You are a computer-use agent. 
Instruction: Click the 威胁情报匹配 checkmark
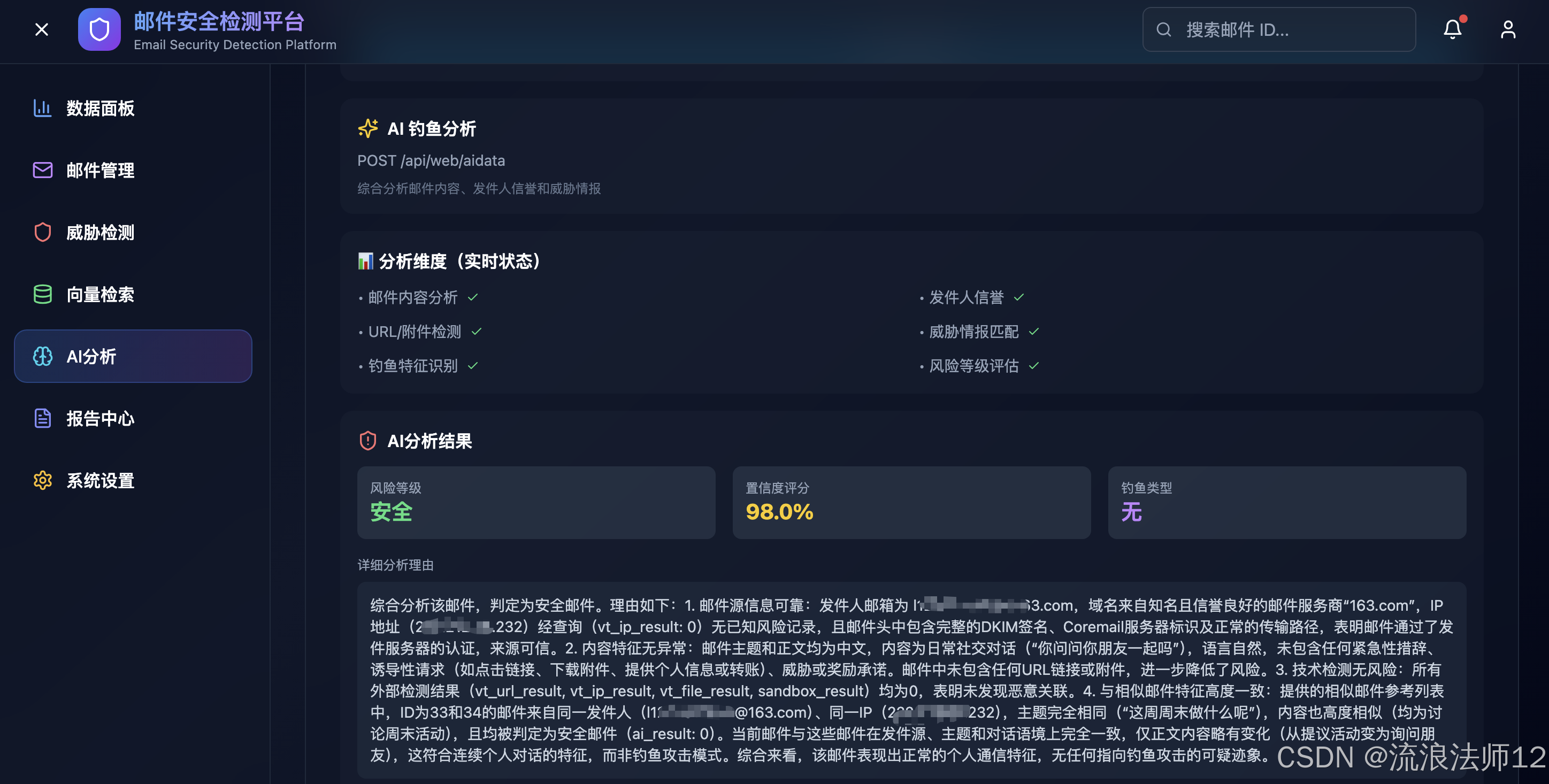[1034, 331]
